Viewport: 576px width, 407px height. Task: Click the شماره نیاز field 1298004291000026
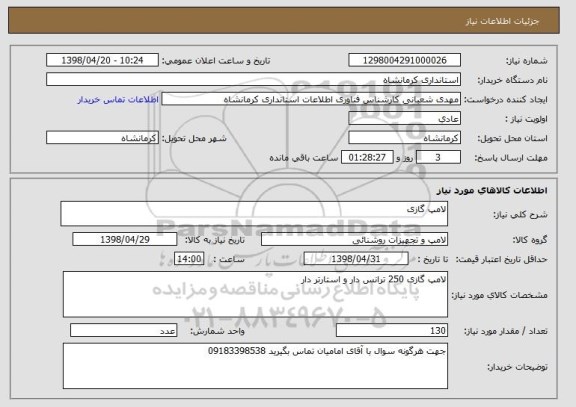(x=404, y=60)
